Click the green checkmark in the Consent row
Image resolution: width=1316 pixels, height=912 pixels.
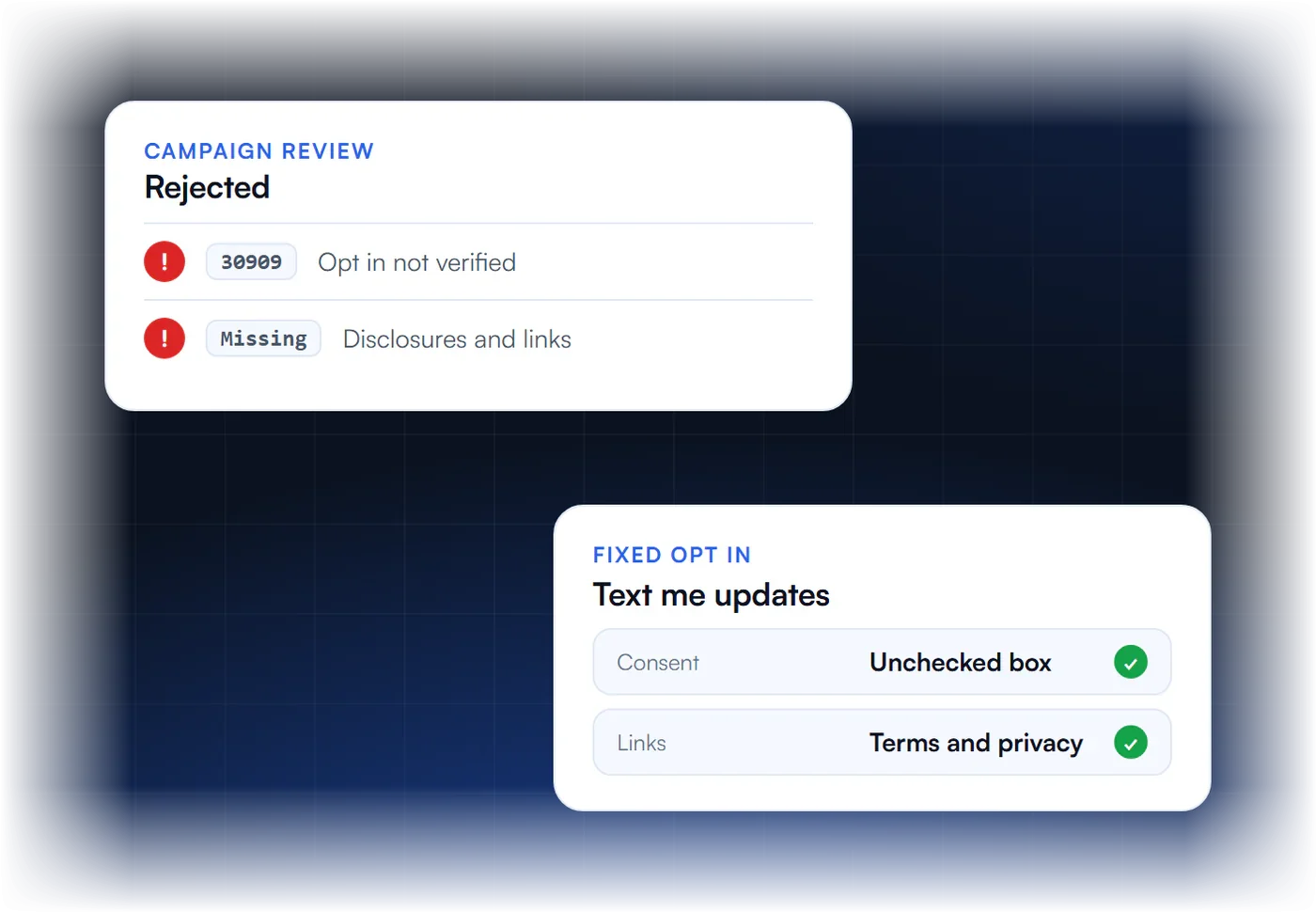coord(1131,663)
